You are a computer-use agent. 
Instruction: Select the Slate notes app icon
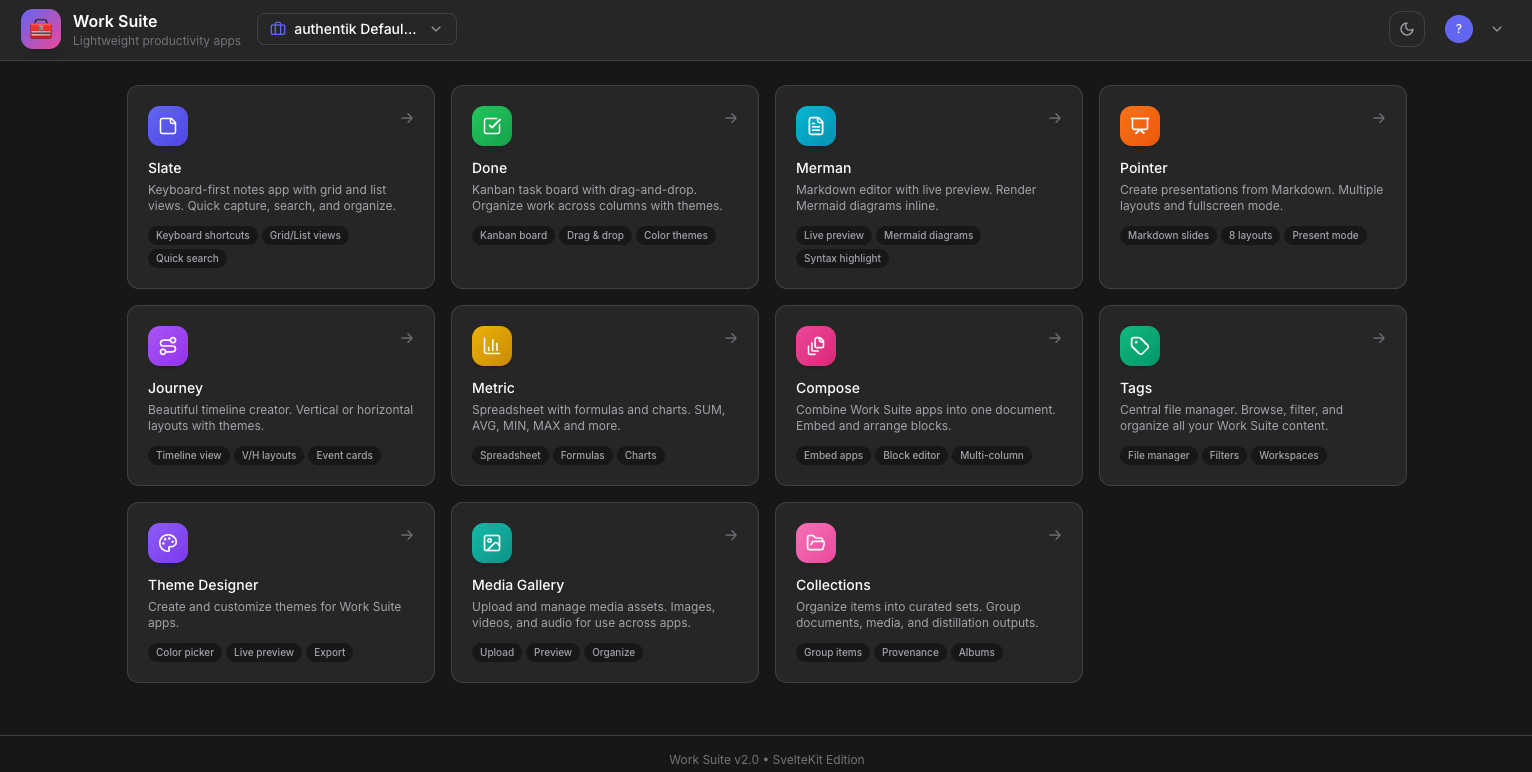168,126
